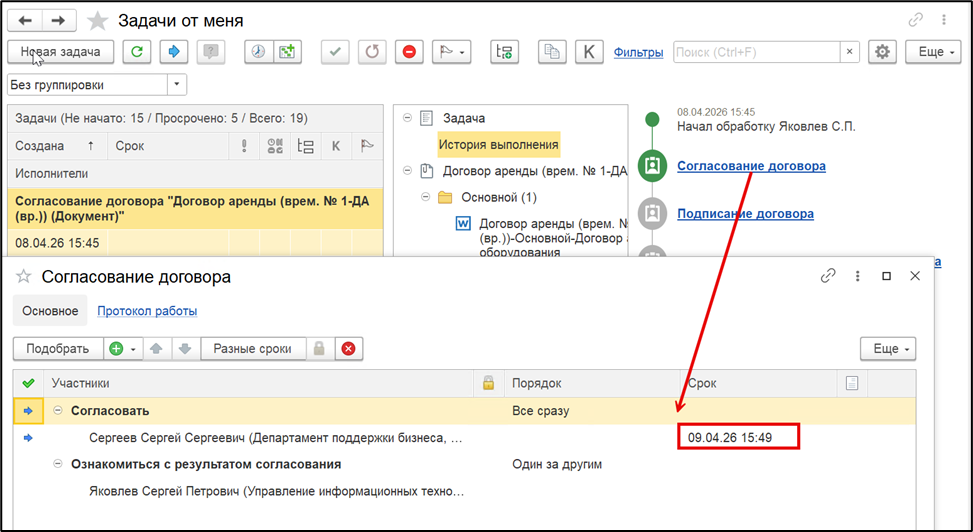
Task: Click the Новая задача button
Action: (61, 52)
